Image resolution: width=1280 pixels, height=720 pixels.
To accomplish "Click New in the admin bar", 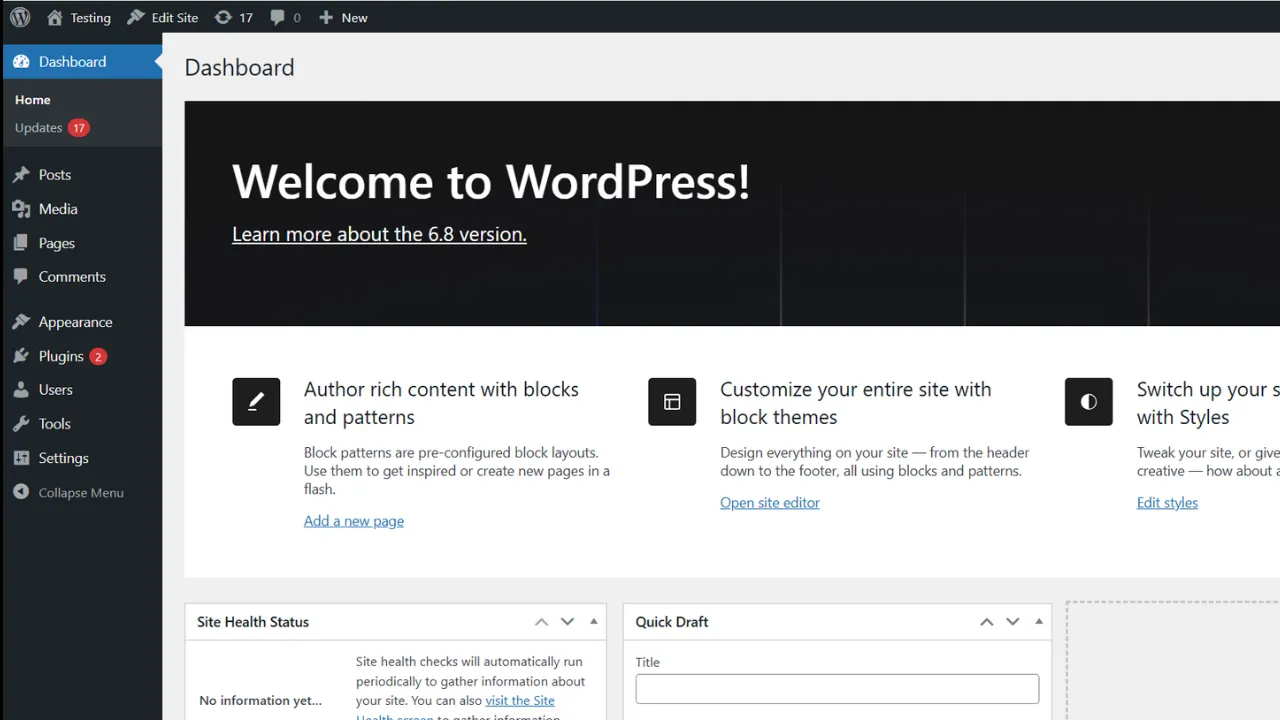I will (355, 18).
